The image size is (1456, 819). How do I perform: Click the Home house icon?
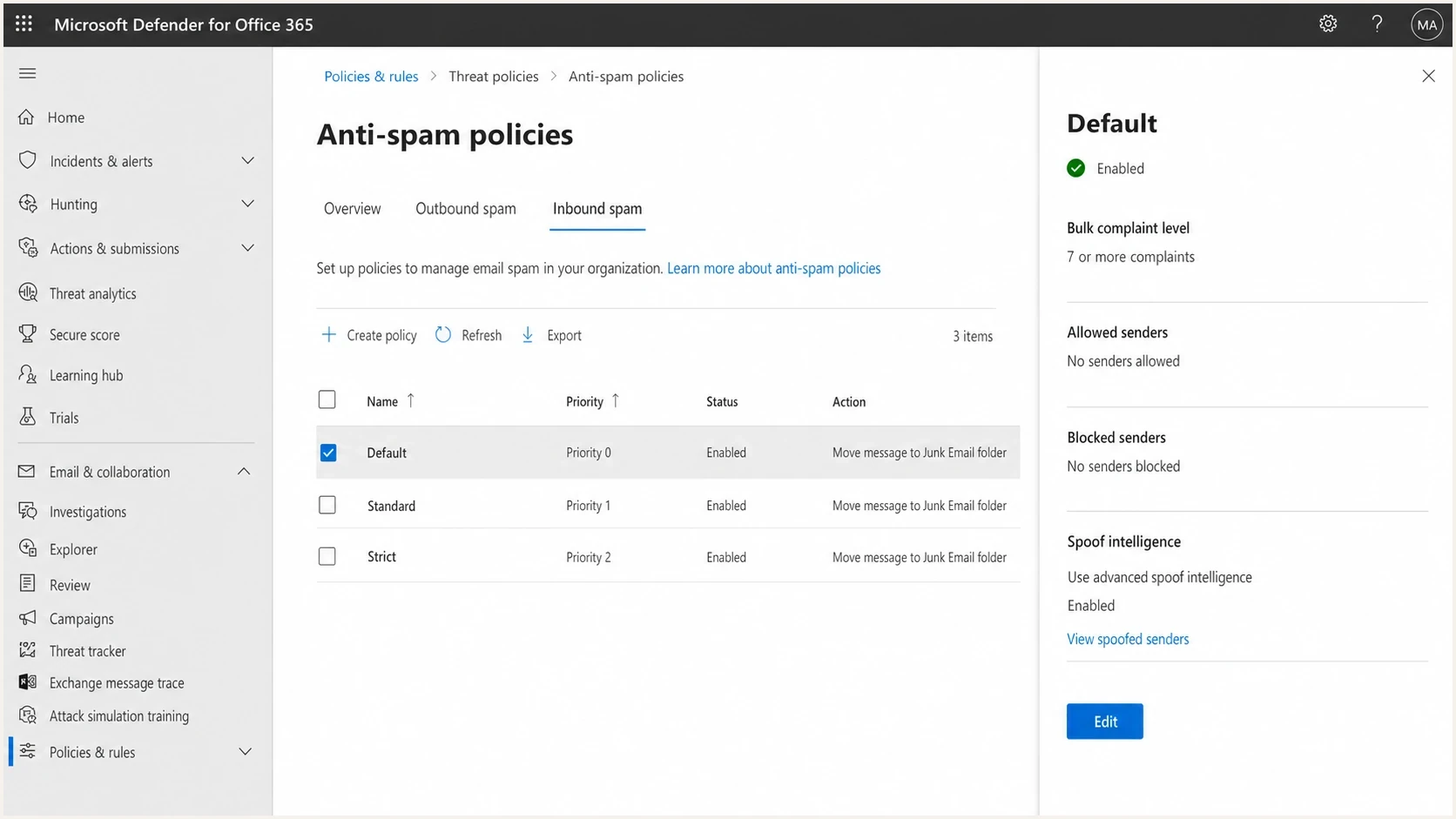tap(27, 117)
